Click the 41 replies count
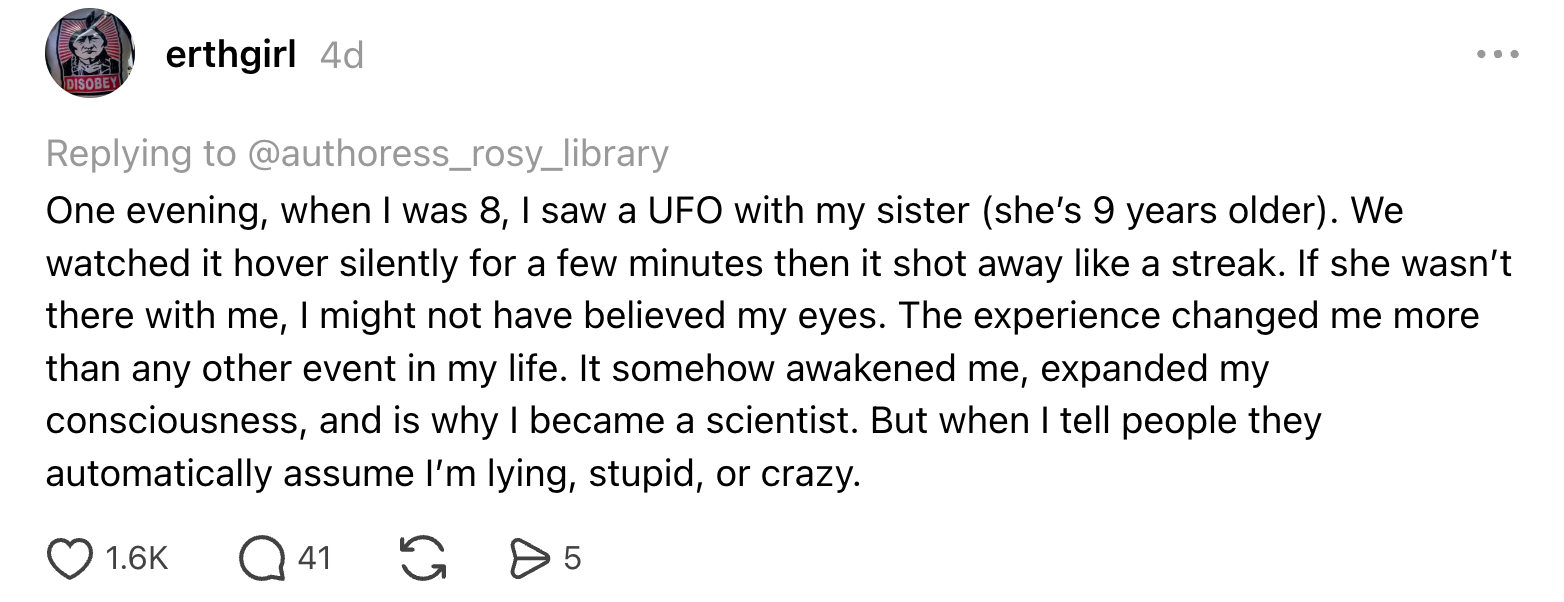The height and width of the screenshot is (602, 1564). [314, 558]
